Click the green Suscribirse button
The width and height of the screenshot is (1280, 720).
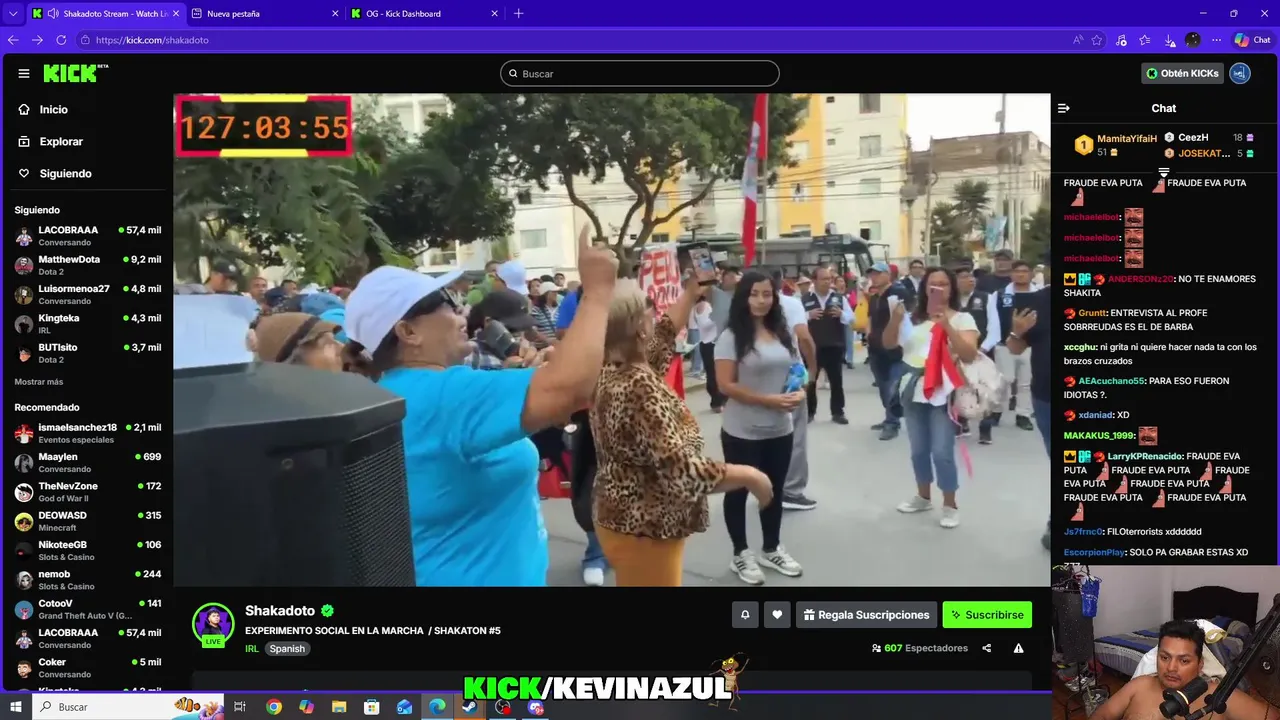[x=987, y=615]
